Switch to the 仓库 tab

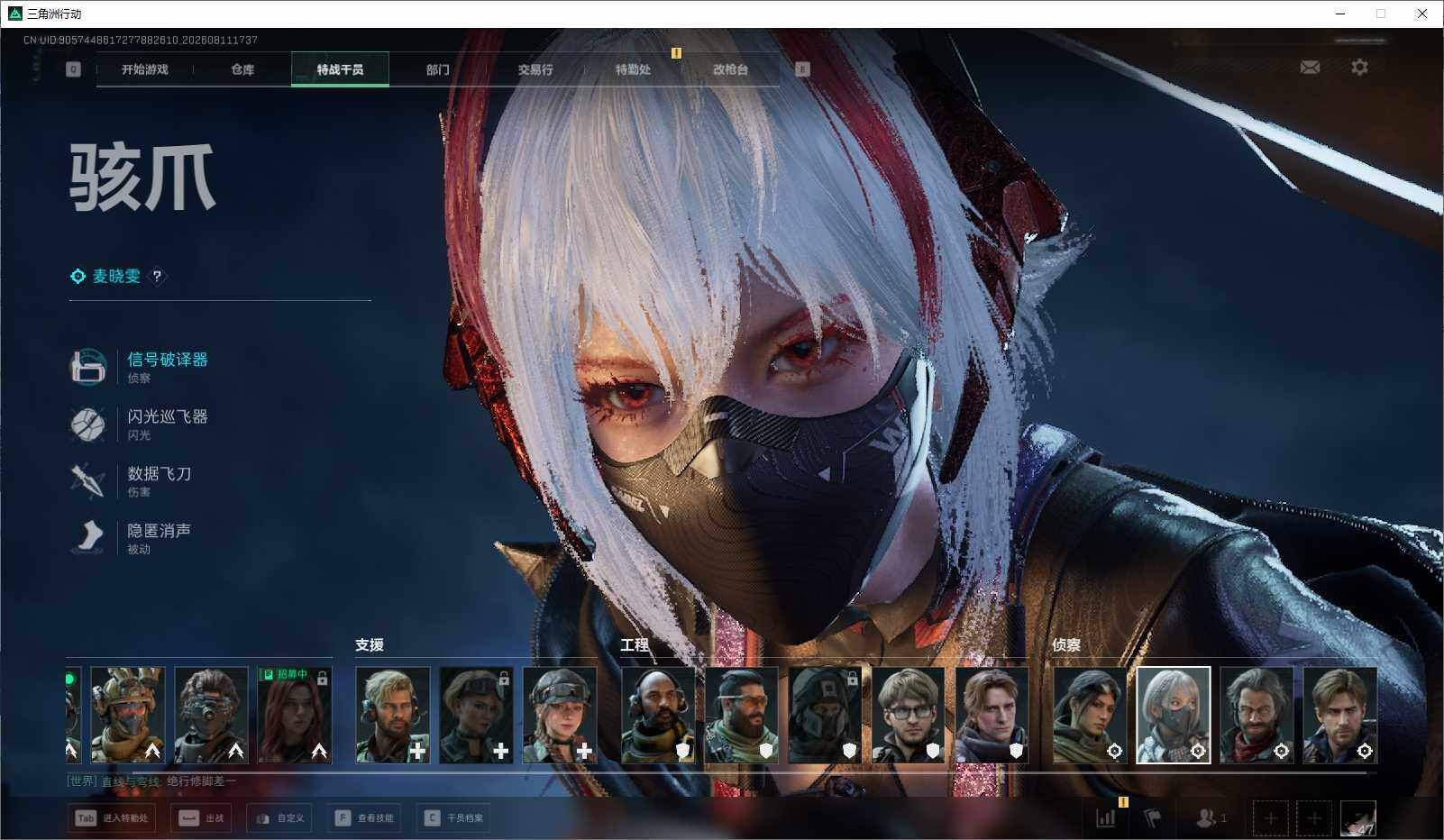(242, 69)
